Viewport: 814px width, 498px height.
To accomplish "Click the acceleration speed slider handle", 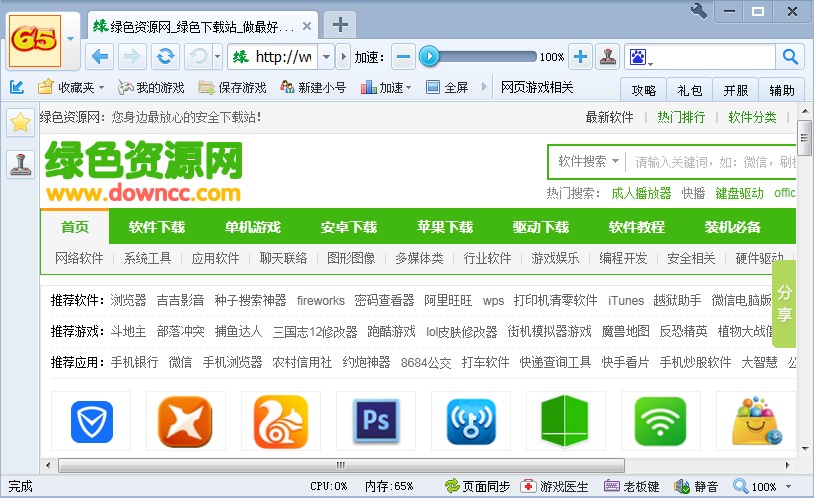I will [x=429, y=56].
